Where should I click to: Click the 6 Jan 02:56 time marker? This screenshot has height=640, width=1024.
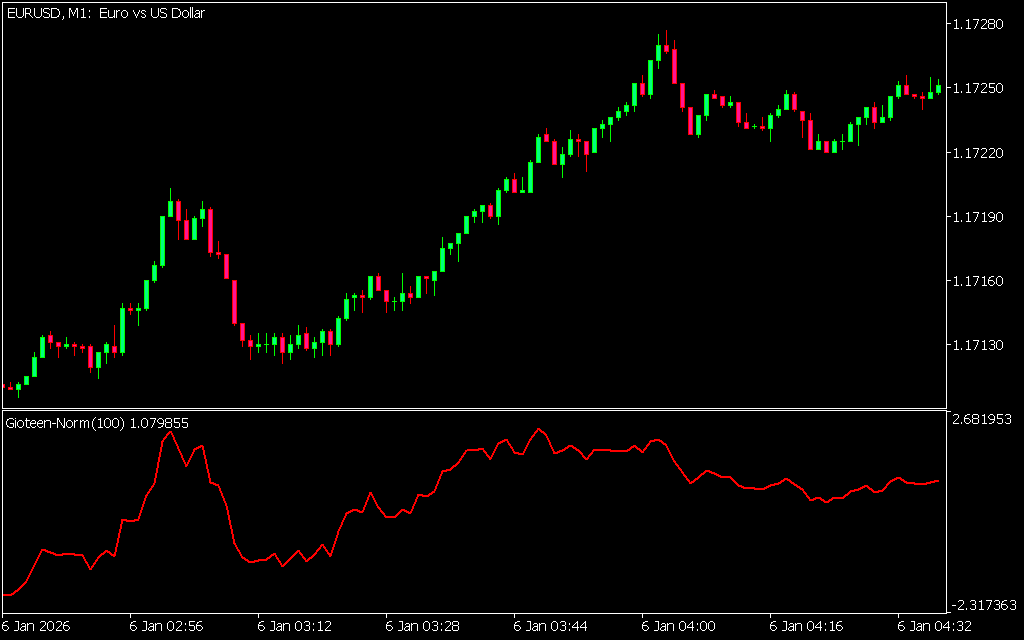click(x=167, y=626)
